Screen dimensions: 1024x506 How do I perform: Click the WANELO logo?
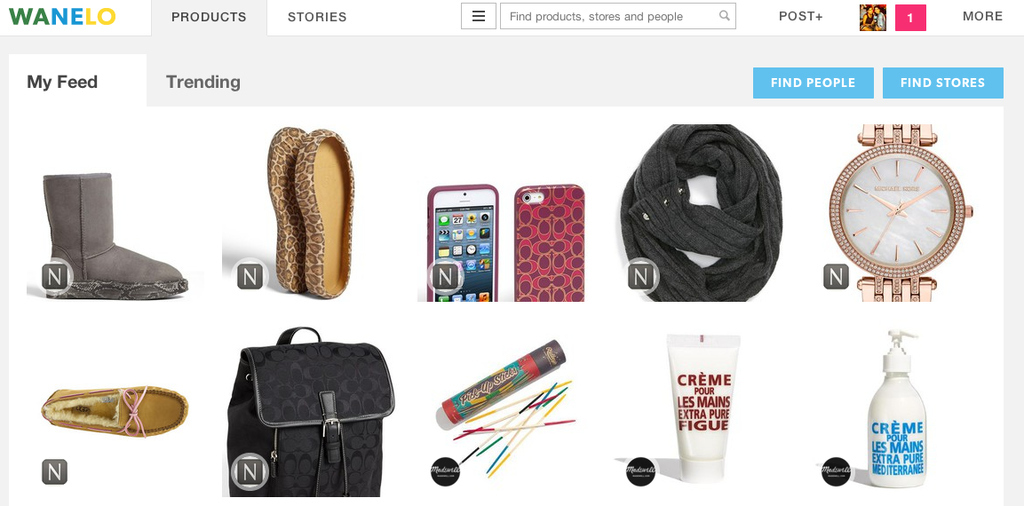coord(63,16)
